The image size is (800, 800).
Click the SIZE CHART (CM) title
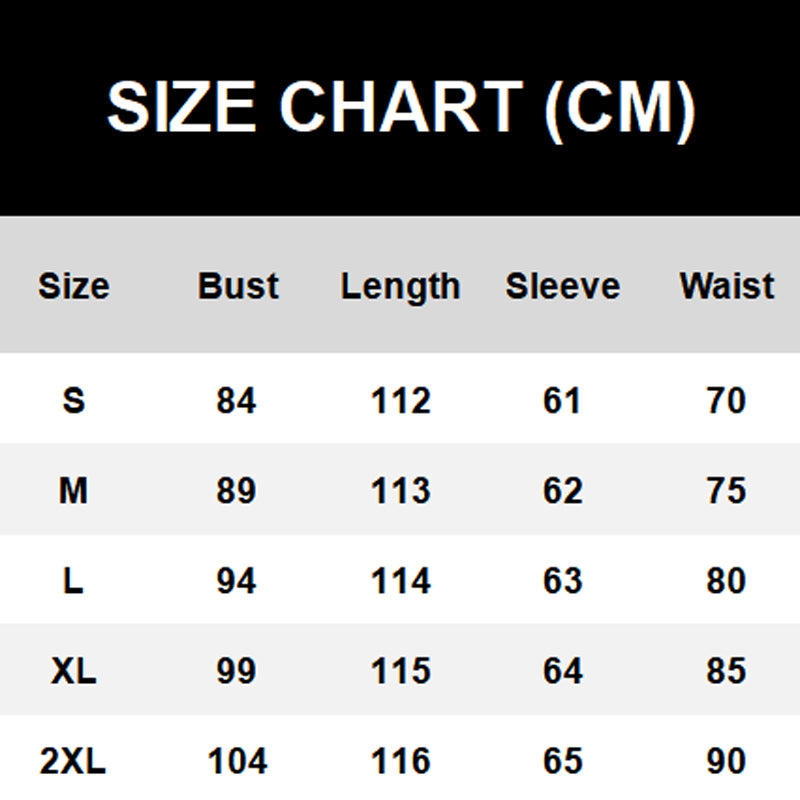(400, 107)
